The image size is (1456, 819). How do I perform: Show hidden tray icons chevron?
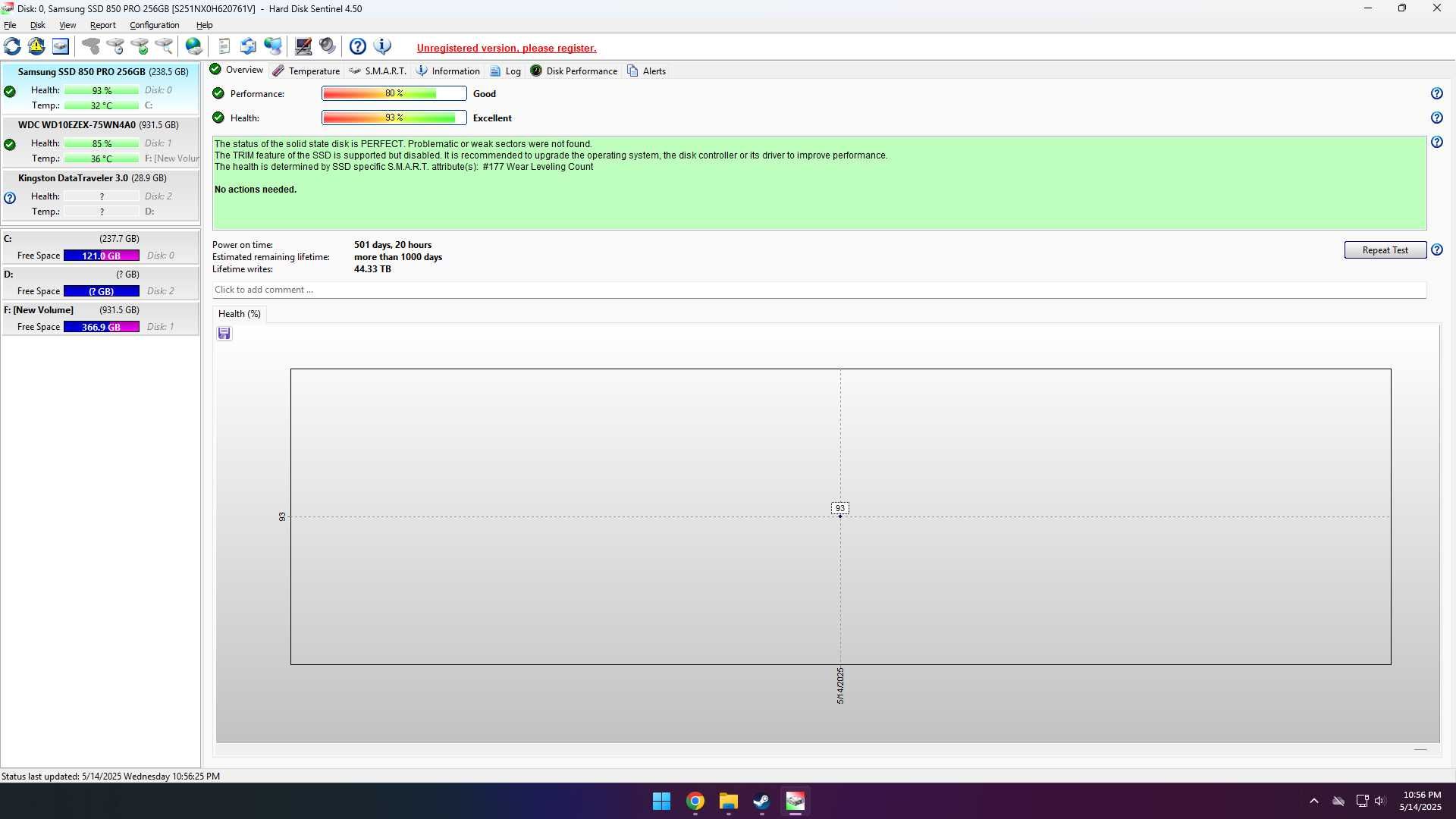tap(1314, 801)
